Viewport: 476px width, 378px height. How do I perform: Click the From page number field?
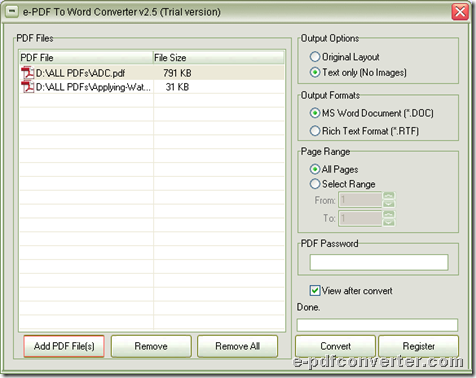click(x=360, y=200)
